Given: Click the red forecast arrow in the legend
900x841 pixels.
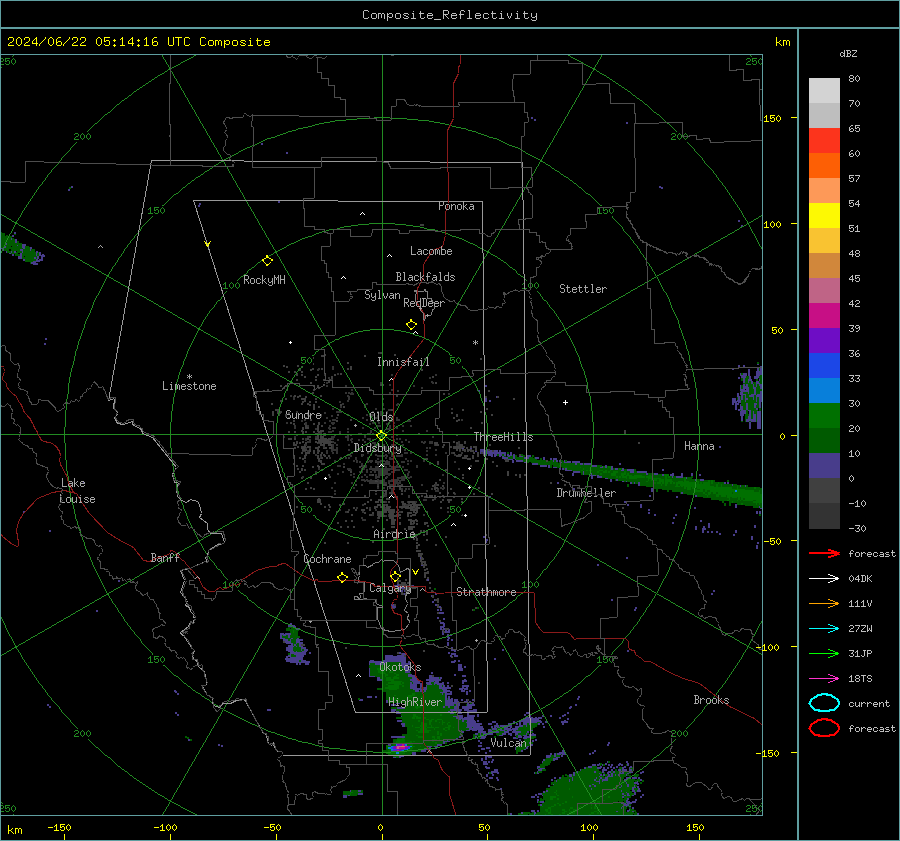Looking at the screenshot, I should (824, 553).
